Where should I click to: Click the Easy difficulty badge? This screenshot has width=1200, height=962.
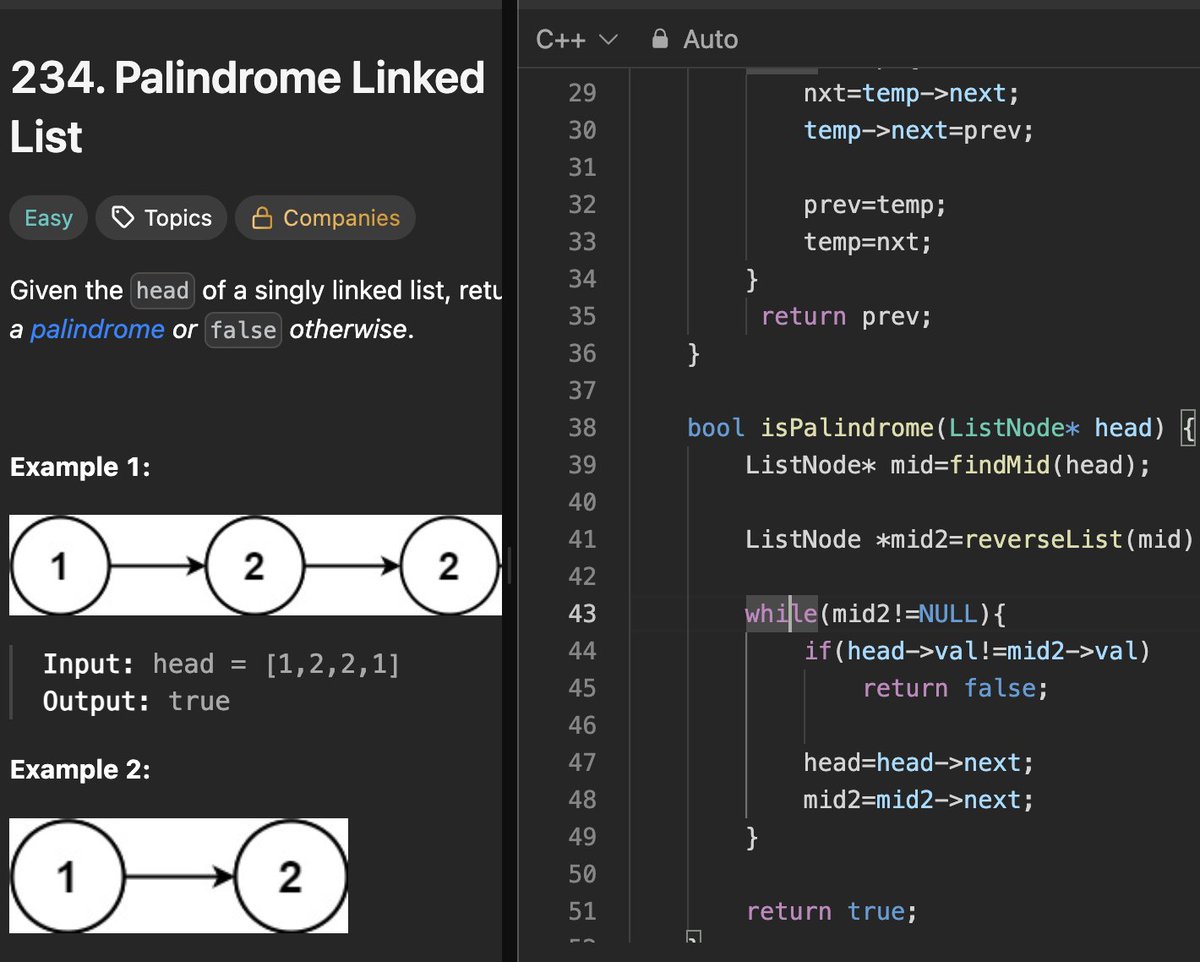pos(48,218)
